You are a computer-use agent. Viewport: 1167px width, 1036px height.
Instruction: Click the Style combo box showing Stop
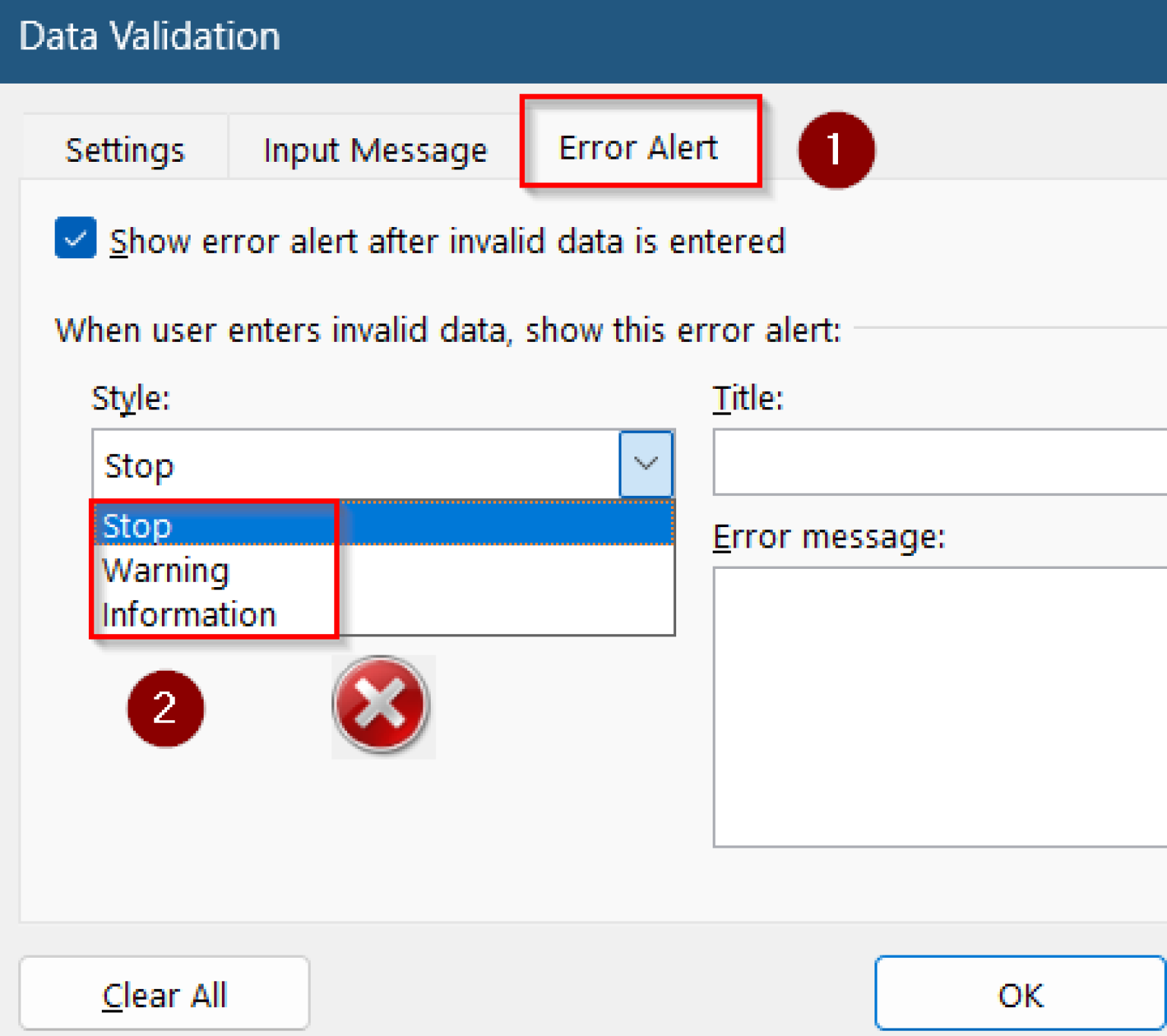coord(357,464)
